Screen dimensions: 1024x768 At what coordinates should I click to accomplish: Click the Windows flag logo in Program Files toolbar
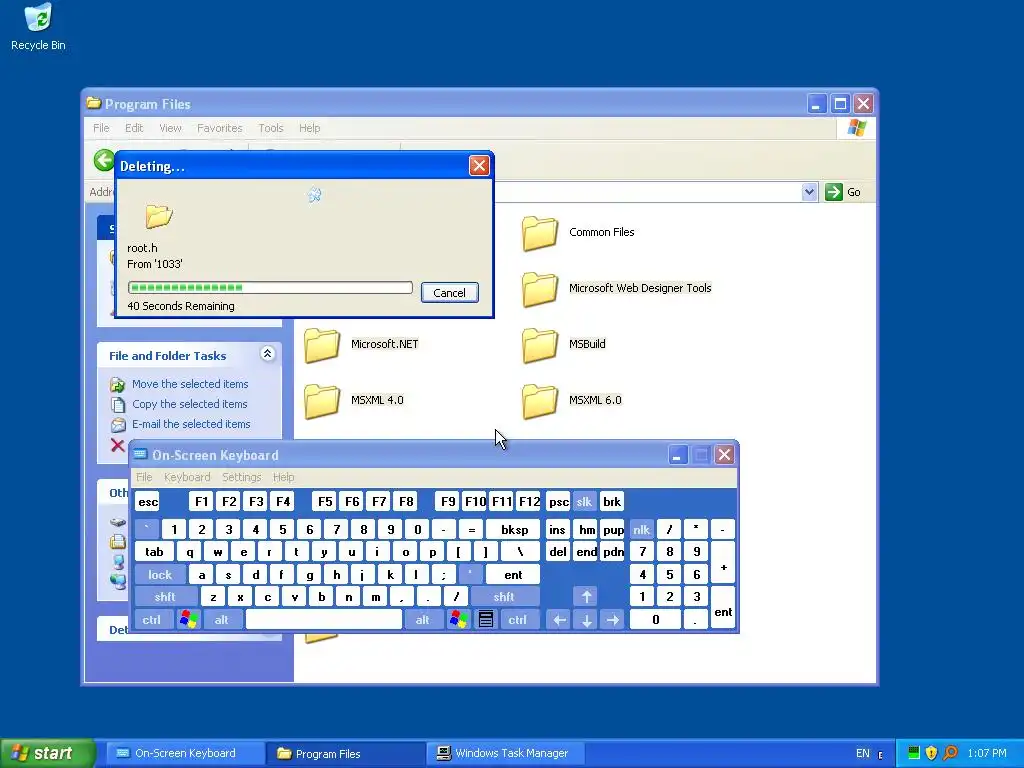pos(856,128)
